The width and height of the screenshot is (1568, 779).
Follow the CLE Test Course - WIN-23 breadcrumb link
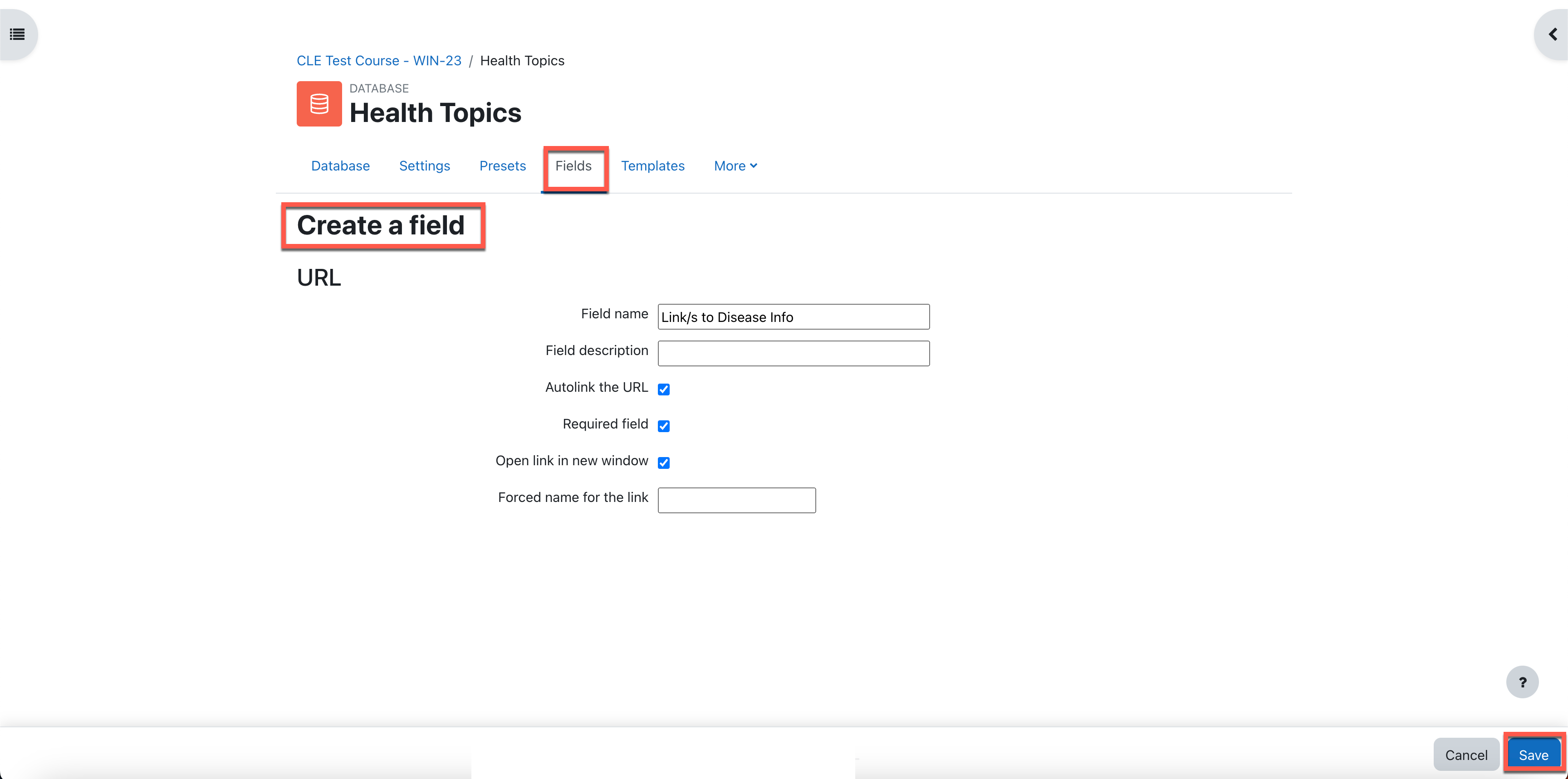[378, 61]
